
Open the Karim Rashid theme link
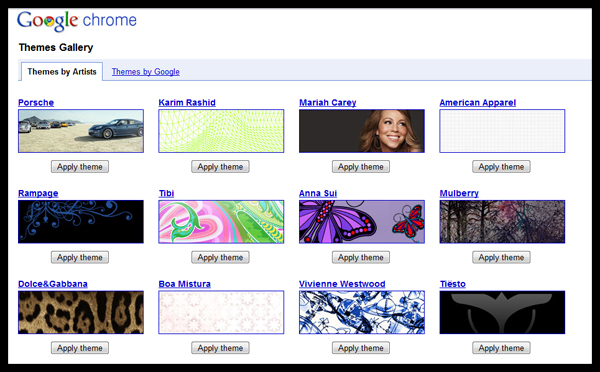[187, 103]
